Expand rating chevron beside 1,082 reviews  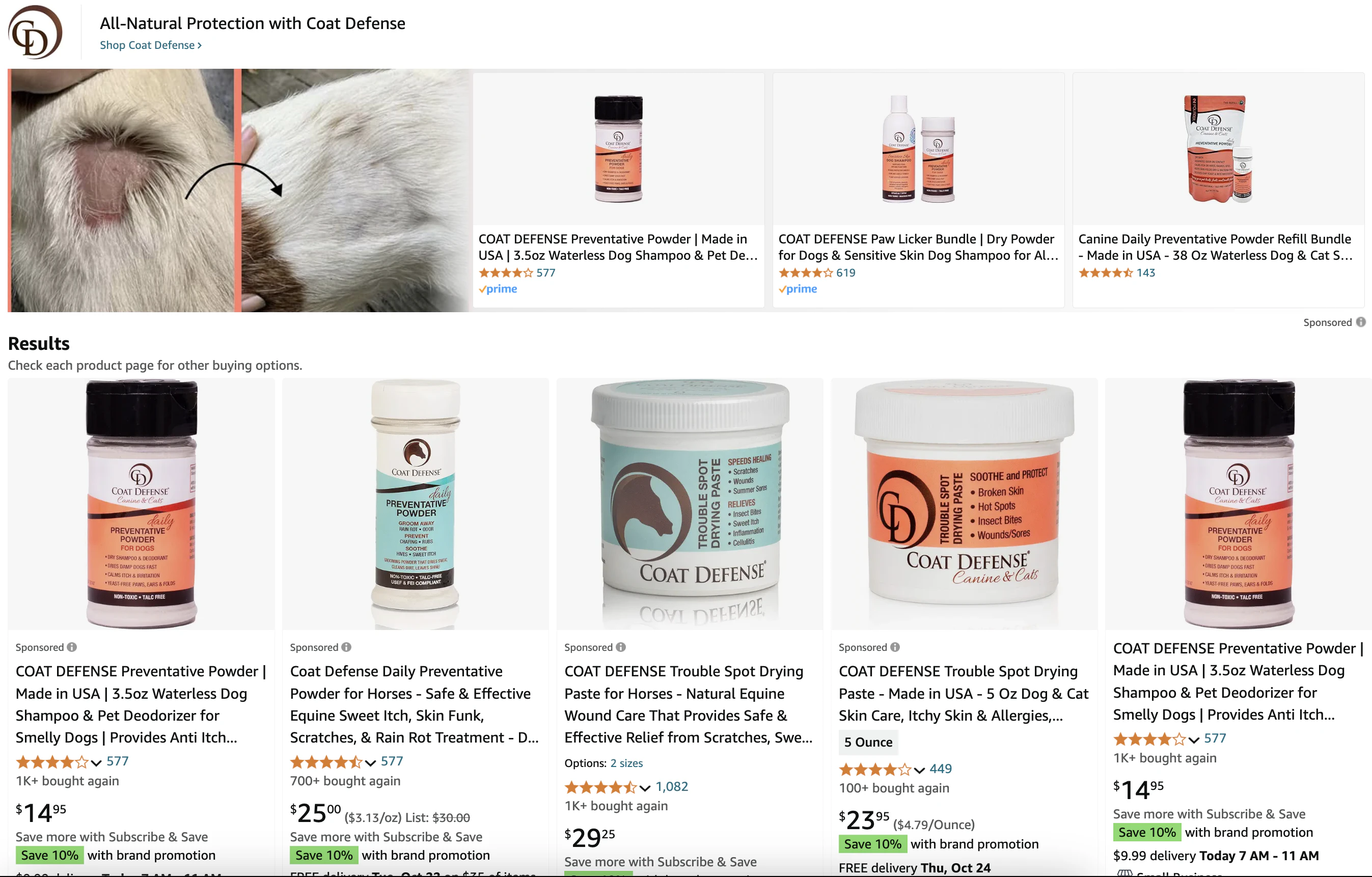coord(645,787)
